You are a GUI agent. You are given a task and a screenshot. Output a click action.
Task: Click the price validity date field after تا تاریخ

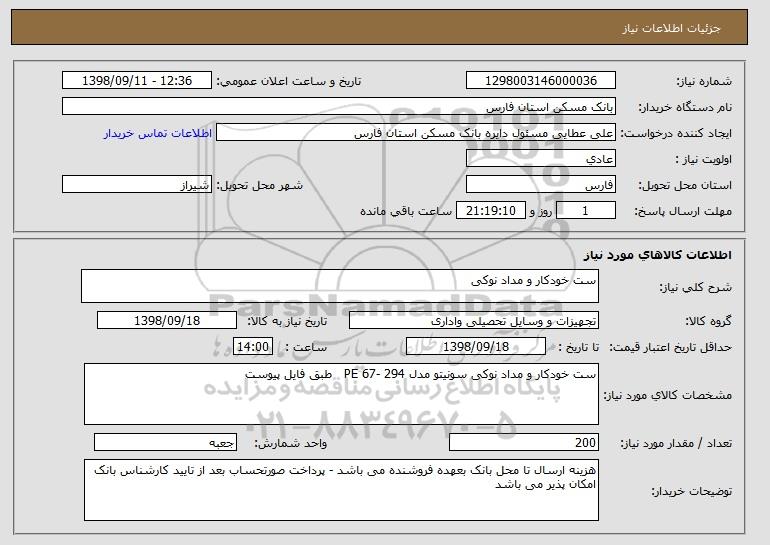(x=476, y=347)
